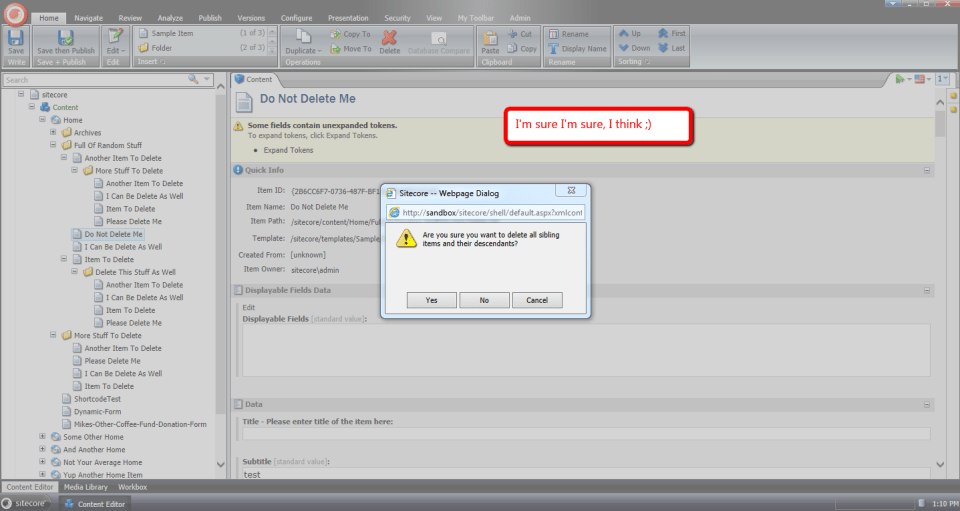
Task: Click the Copy command in Clipboard
Action: [x=522, y=49]
